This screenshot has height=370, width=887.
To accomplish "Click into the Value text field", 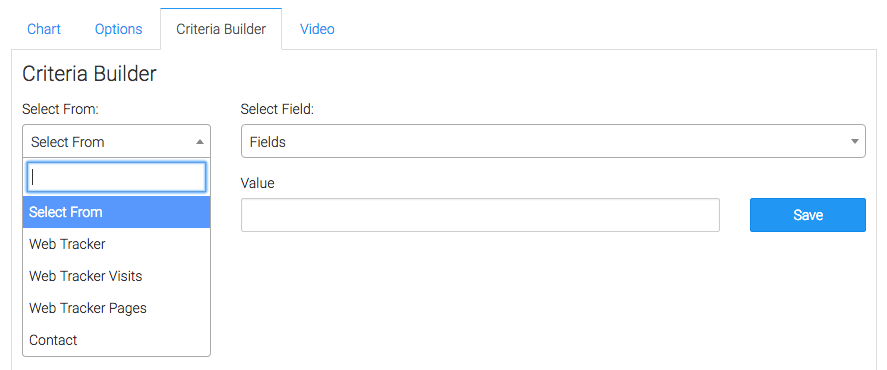I will click(x=480, y=215).
